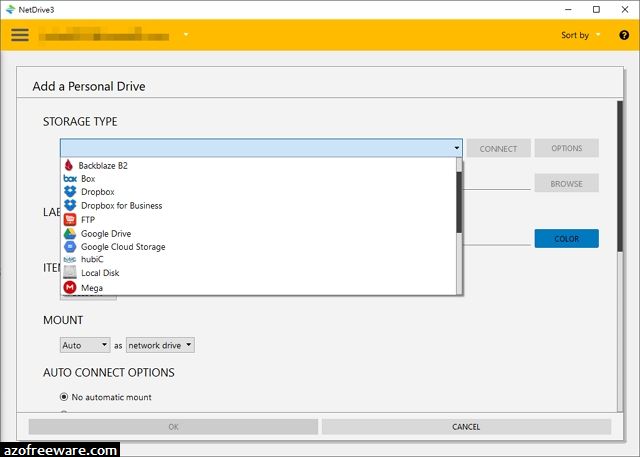Viewport: 640px width, 457px height.
Task: Click the Google Drive triangle icon
Action: pyautogui.click(x=70, y=233)
